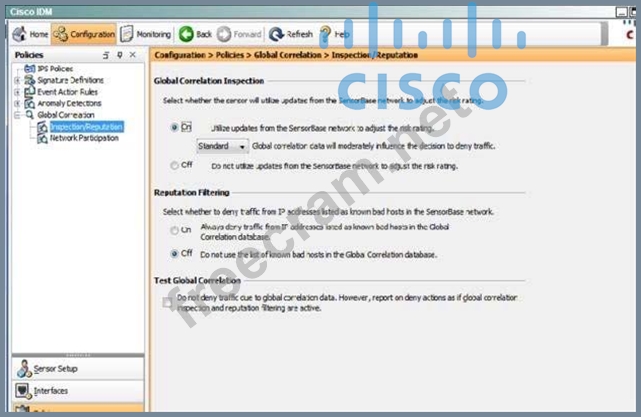Open the Monitoring section
The width and height of the screenshot is (641, 417).
point(146,33)
